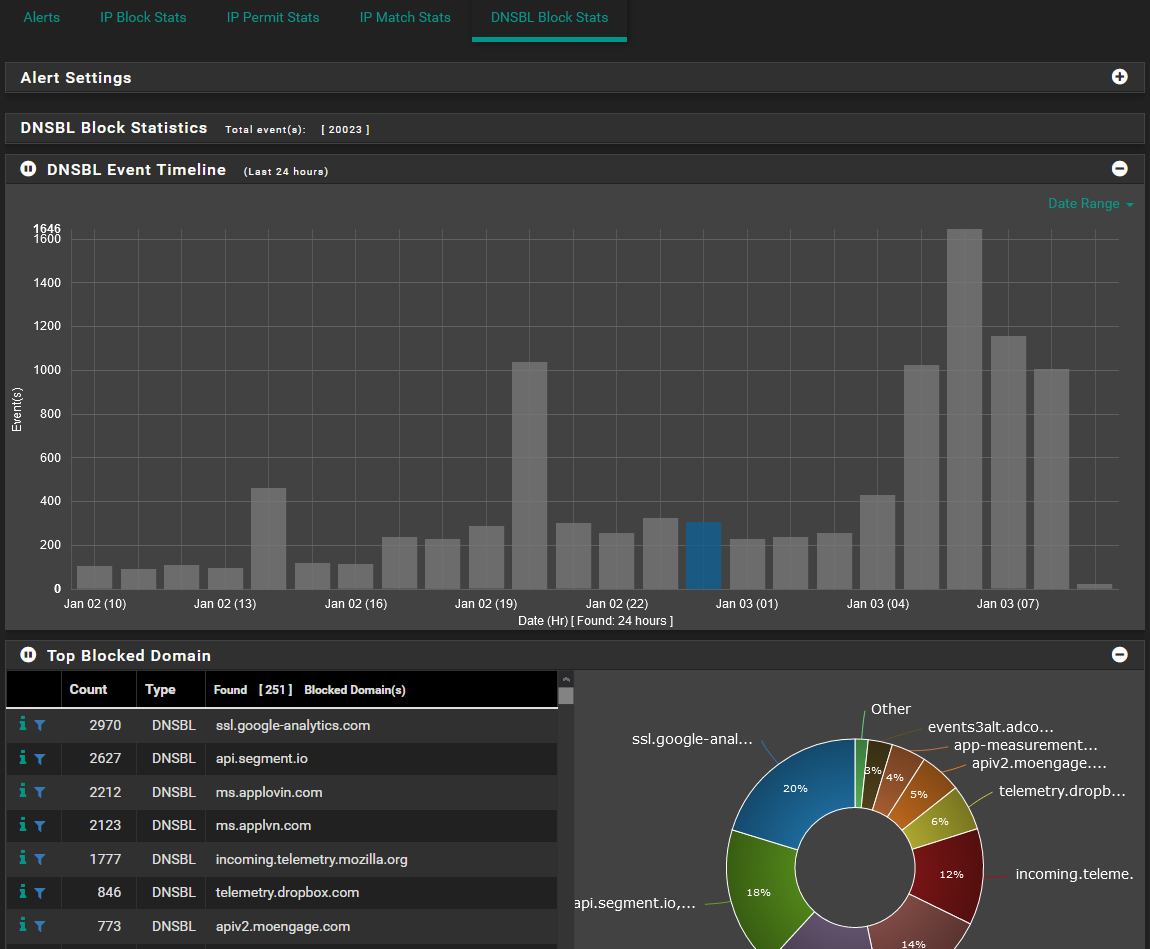This screenshot has height=949, width=1150.
Task: Show info for ms.applovin.com row
Action: click(23, 791)
